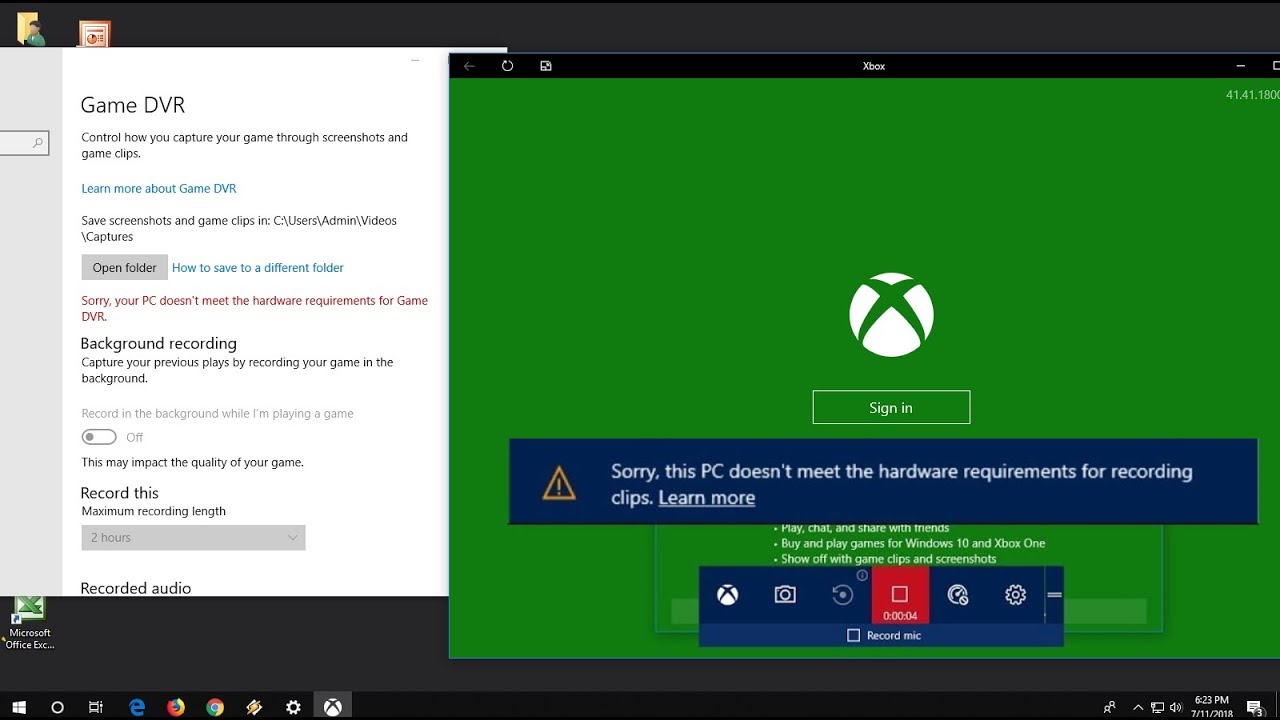
Task: Show hidden system tray icons
Action: [x=1138, y=707]
